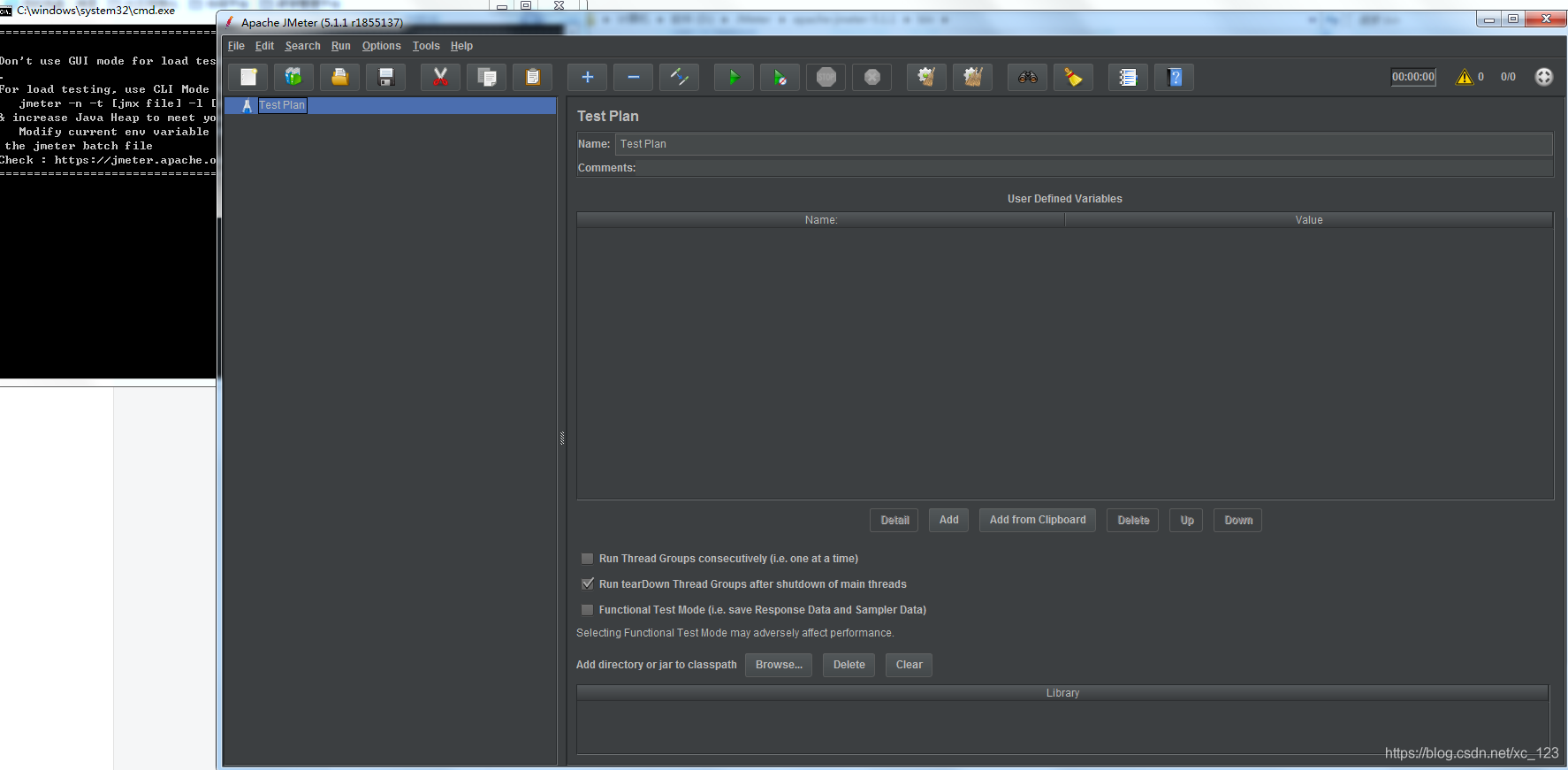Click the classpath Clear button
Viewport: 1568px width, 770px height.
point(909,665)
